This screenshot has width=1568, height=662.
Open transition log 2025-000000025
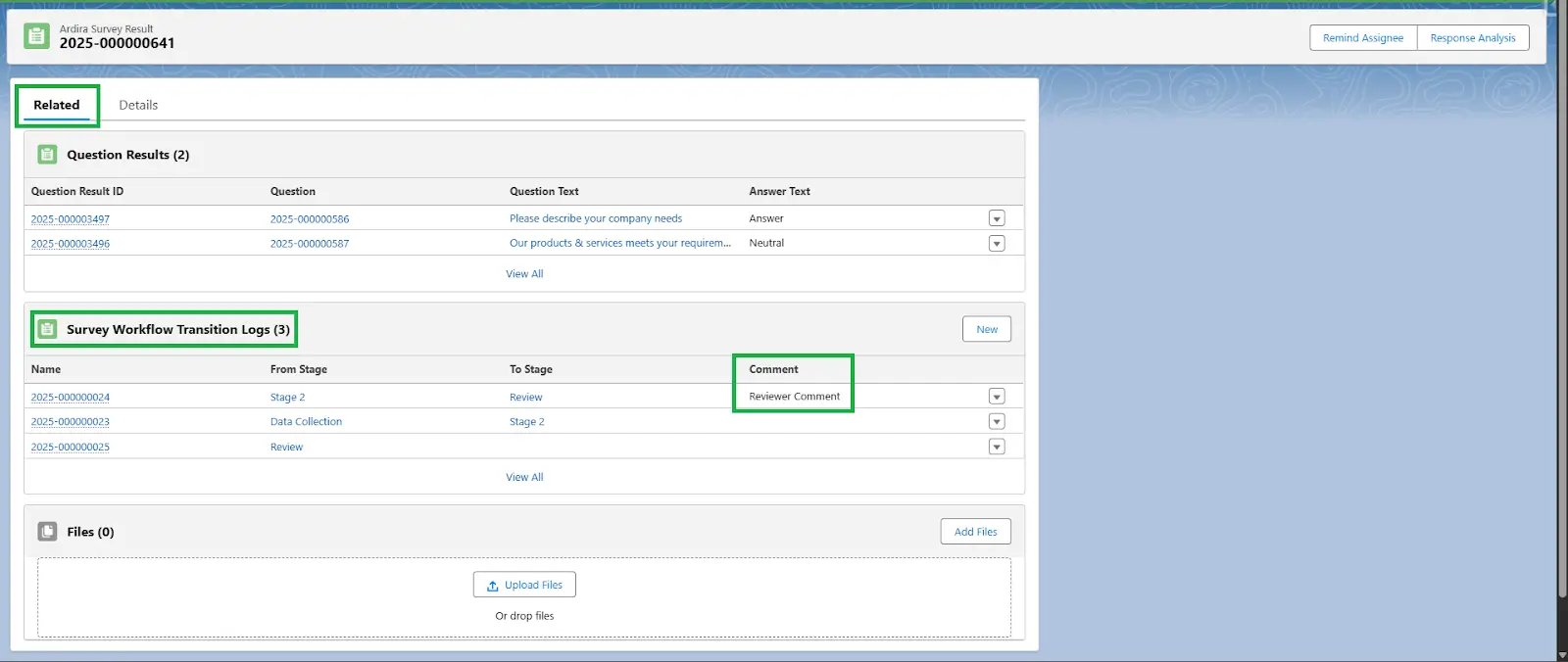(71, 448)
